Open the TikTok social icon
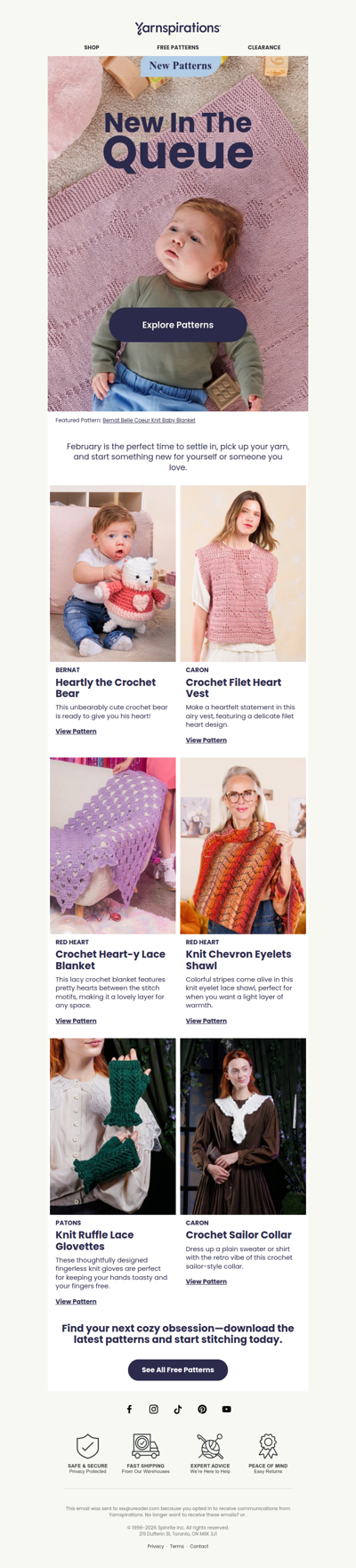This screenshot has width=356, height=1568. tap(178, 1409)
